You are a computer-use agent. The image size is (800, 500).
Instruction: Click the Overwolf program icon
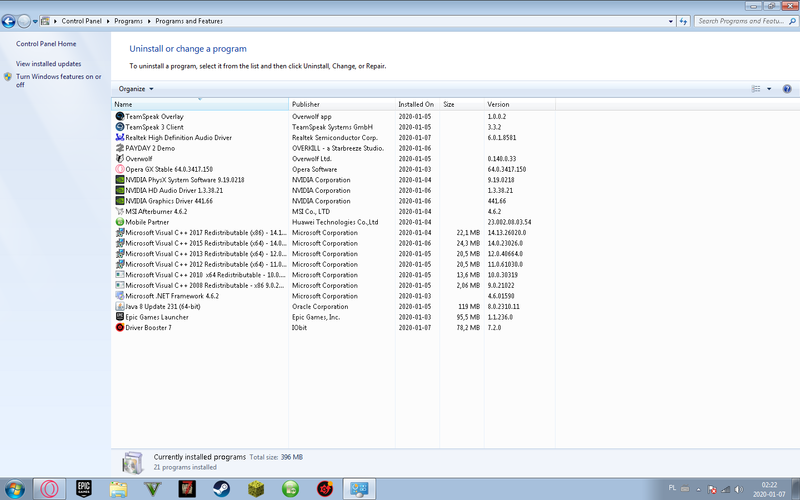(120, 159)
